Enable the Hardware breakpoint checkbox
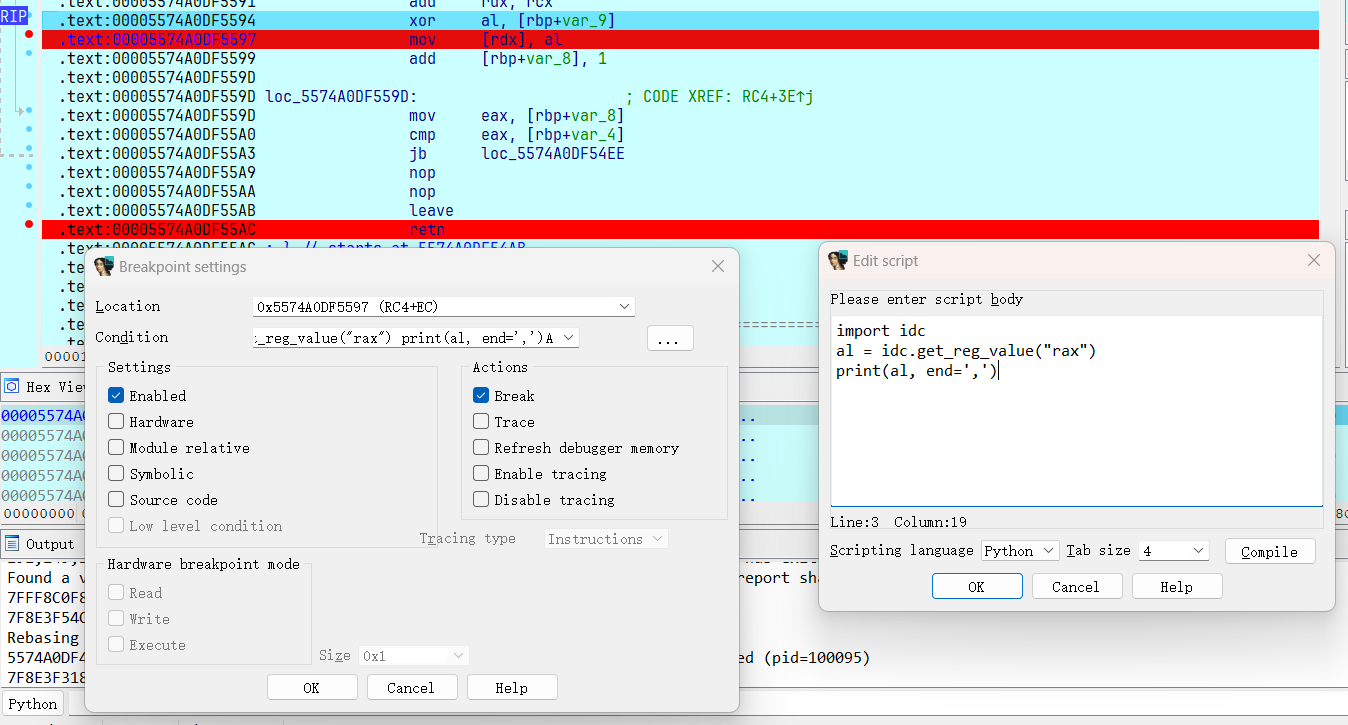Screen dimensions: 1348x725 [x=116, y=422]
